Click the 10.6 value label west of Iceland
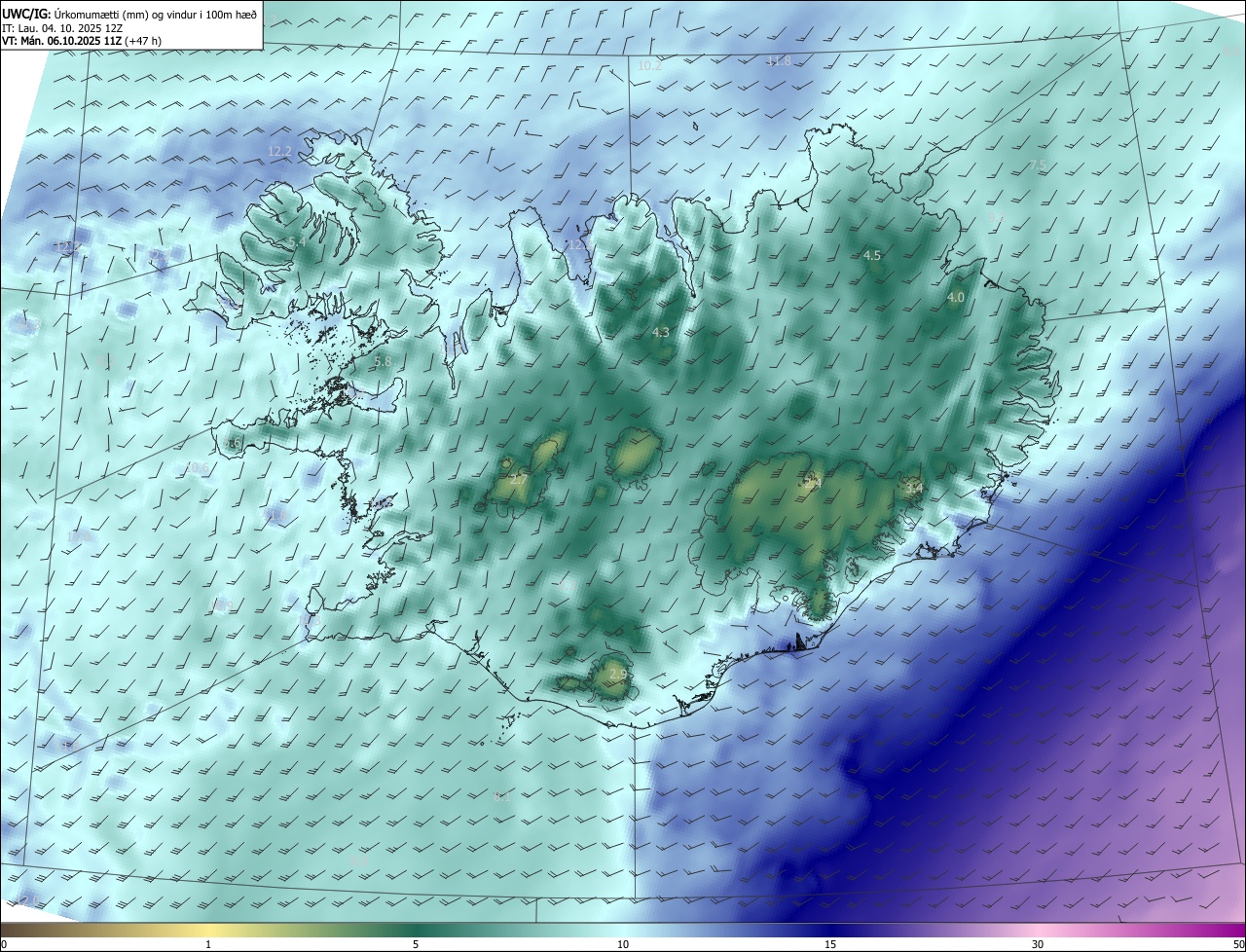This screenshot has width=1246, height=952. 198,468
